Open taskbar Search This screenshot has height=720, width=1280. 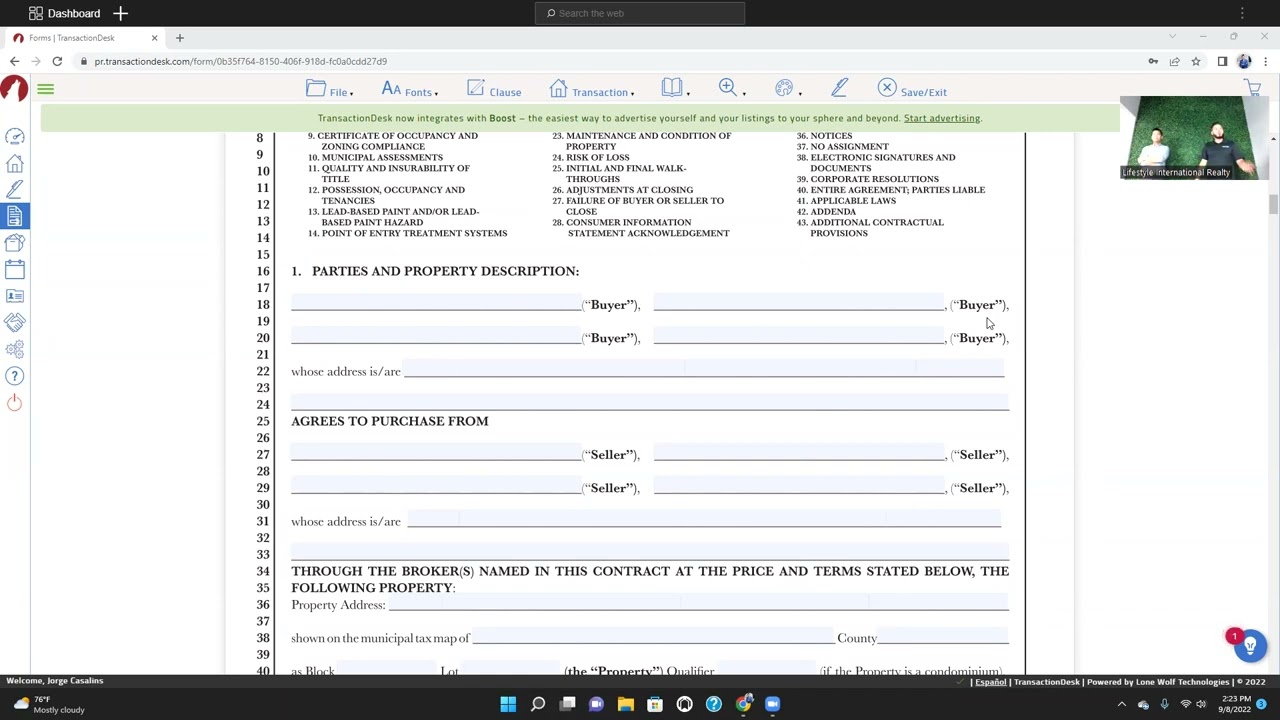(538, 704)
